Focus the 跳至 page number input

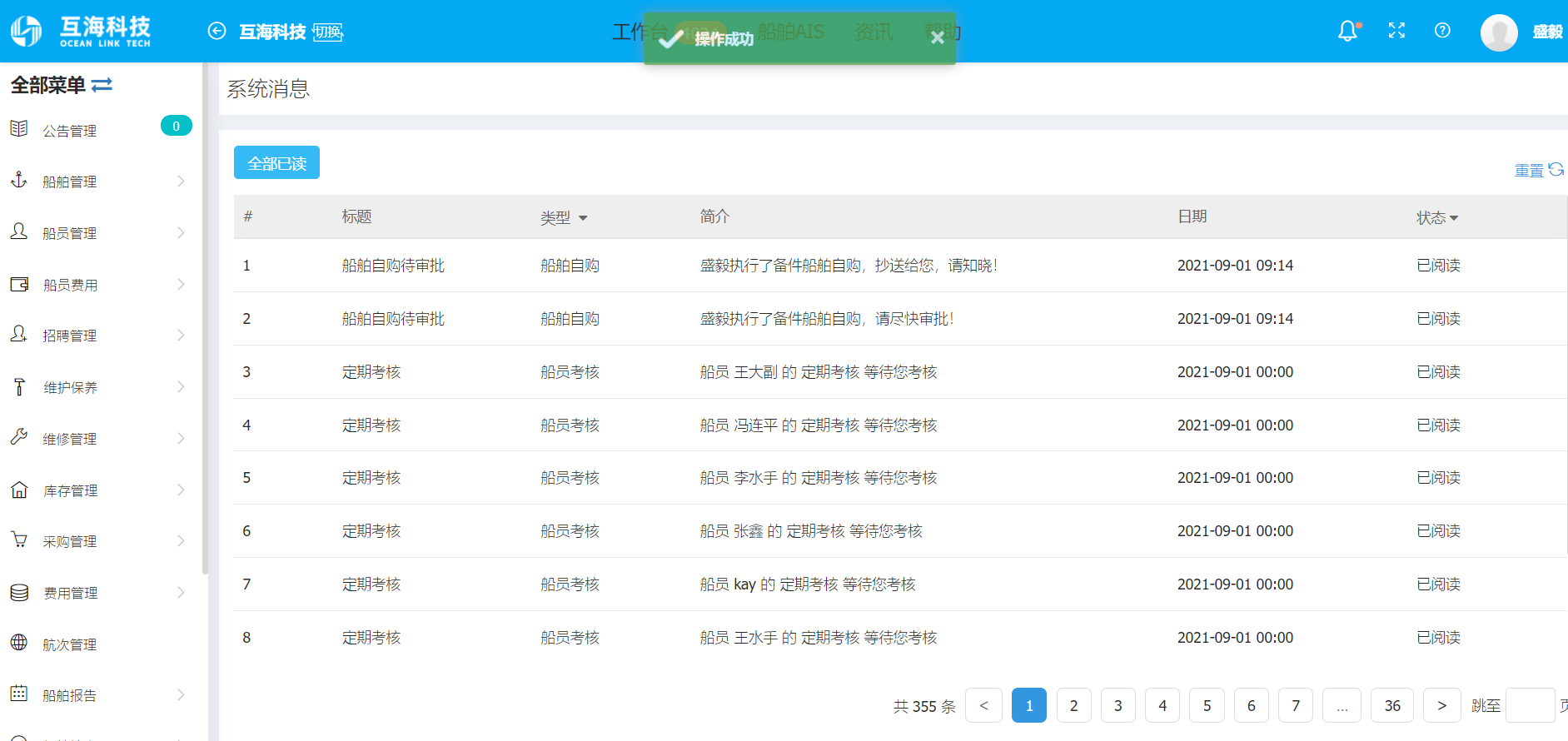tap(1531, 705)
